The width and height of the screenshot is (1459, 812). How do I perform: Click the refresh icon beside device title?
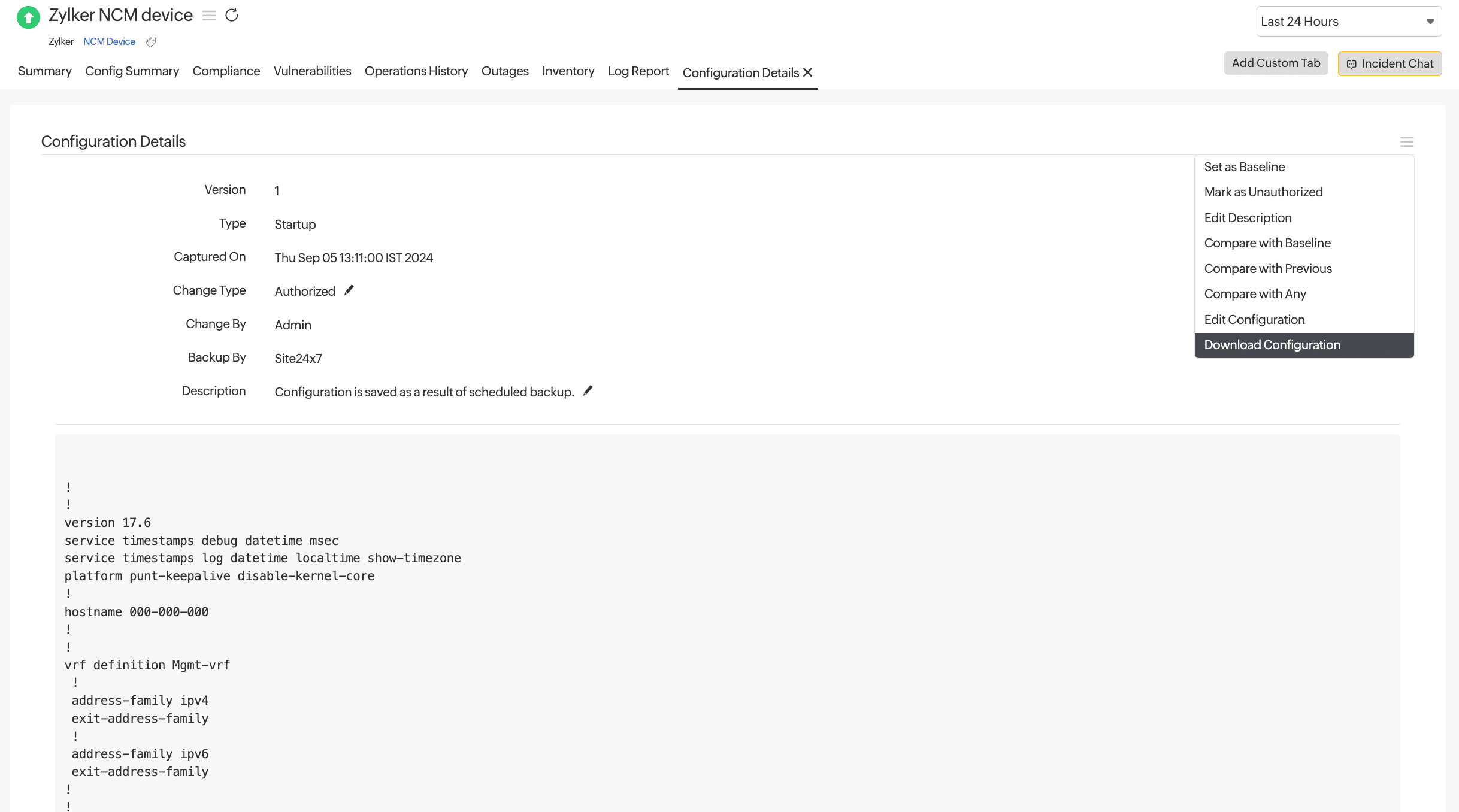(232, 16)
